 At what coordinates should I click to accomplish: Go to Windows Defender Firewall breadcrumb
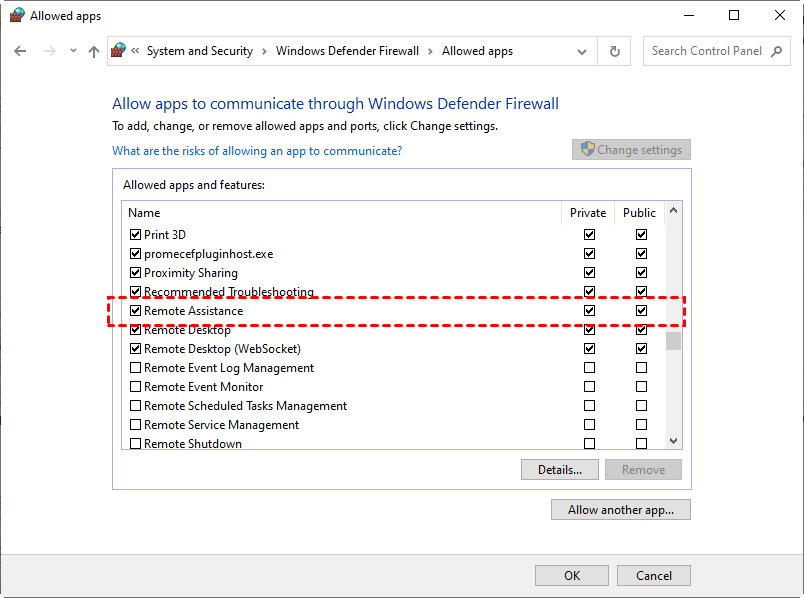coord(347,51)
